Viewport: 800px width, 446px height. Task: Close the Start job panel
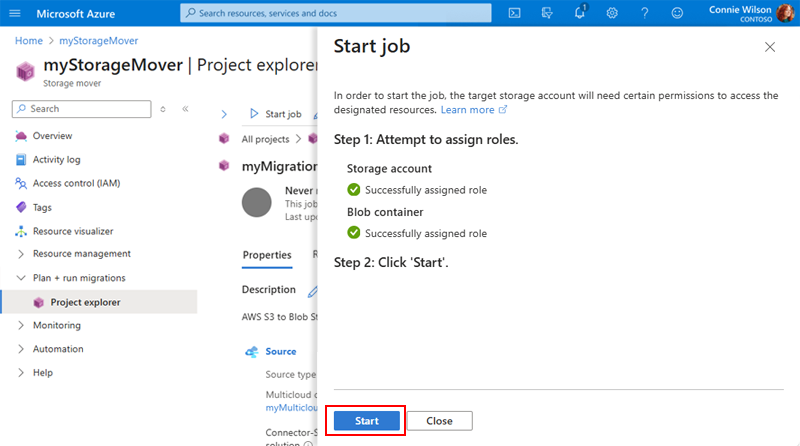(x=770, y=47)
